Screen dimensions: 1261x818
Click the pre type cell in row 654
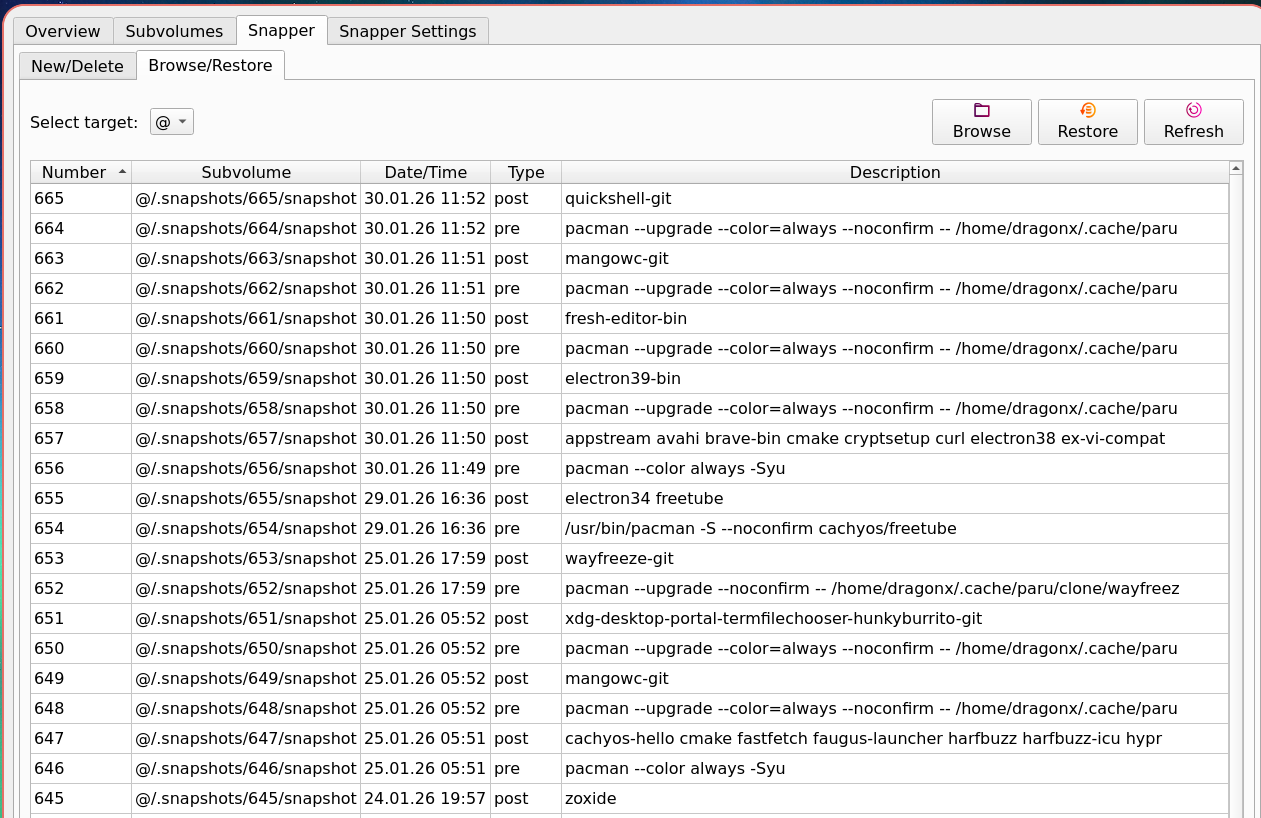[525, 528]
